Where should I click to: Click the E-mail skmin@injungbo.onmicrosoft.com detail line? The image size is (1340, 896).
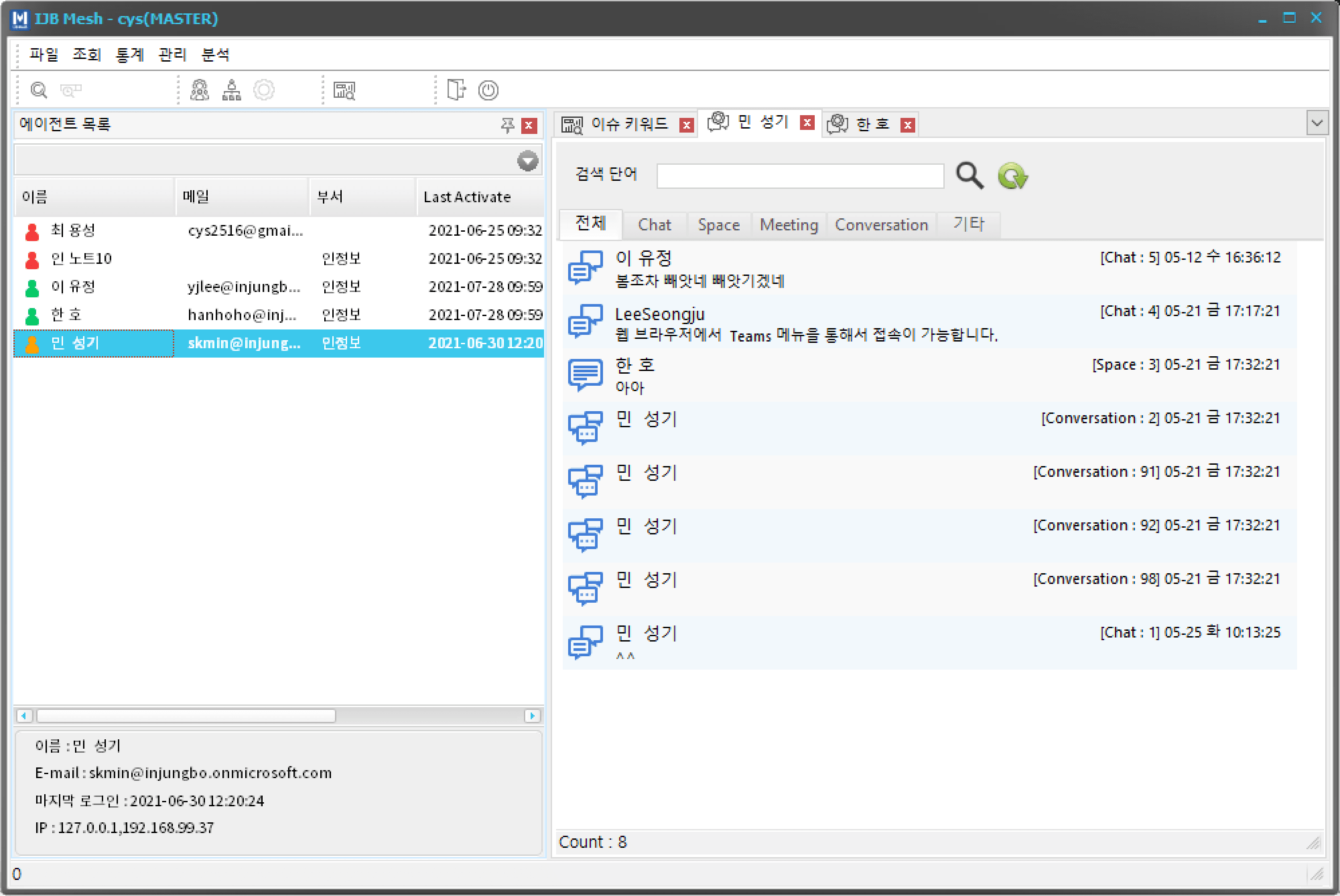[183, 773]
